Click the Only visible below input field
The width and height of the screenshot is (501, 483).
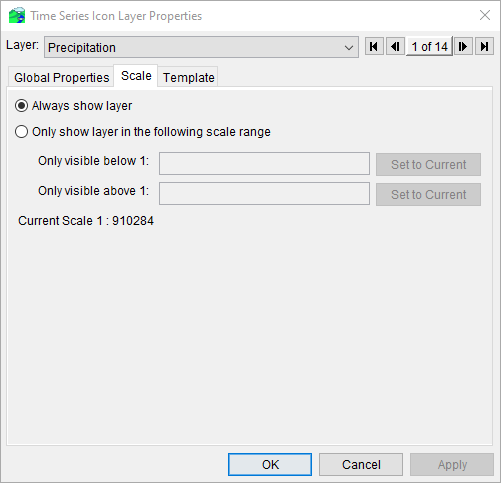[x=264, y=163]
